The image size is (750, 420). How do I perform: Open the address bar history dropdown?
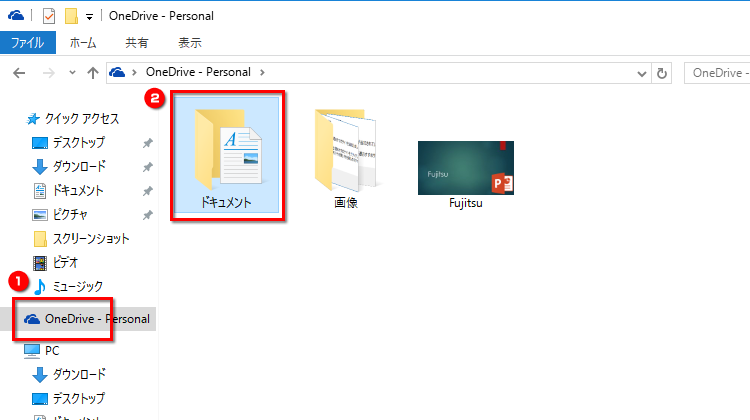[x=641, y=74]
